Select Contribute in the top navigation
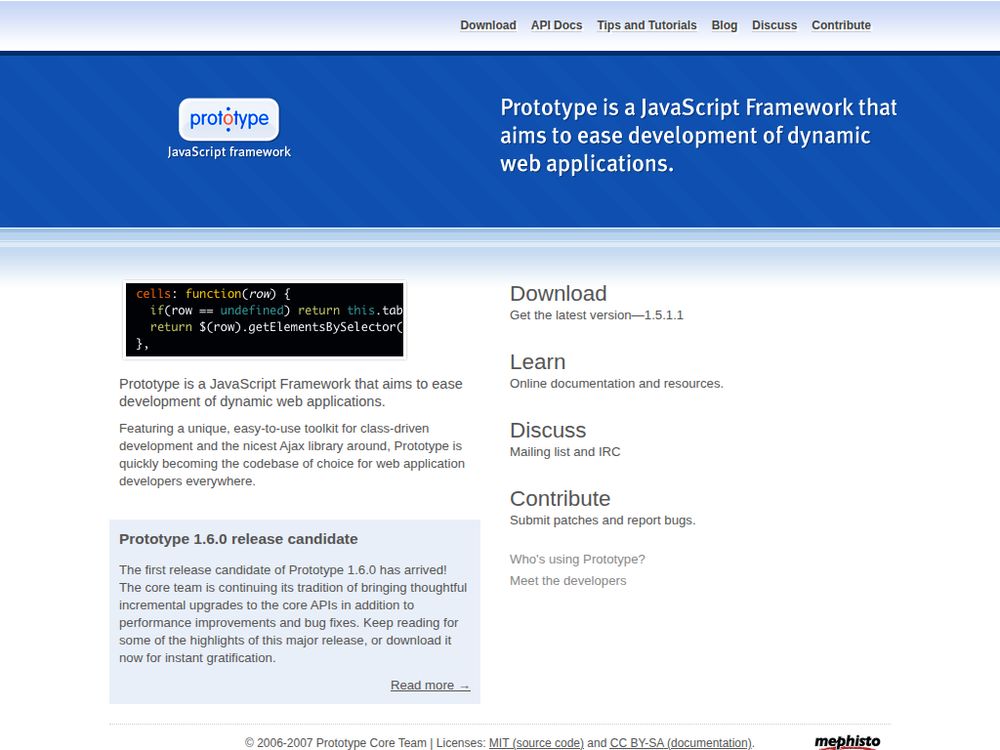This screenshot has width=1000, height=750. click(x=841, y=26)
